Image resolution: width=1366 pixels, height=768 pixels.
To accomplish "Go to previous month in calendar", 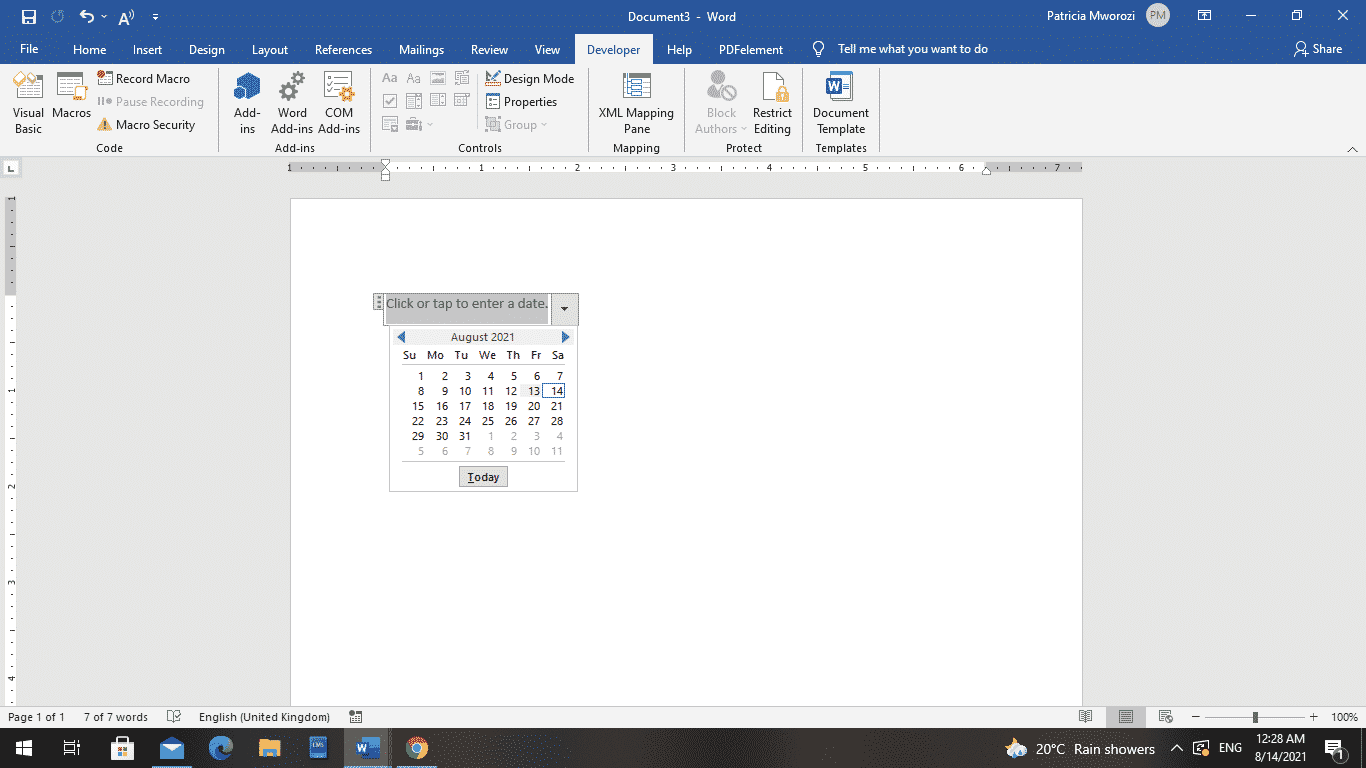I will pos(401,337).
